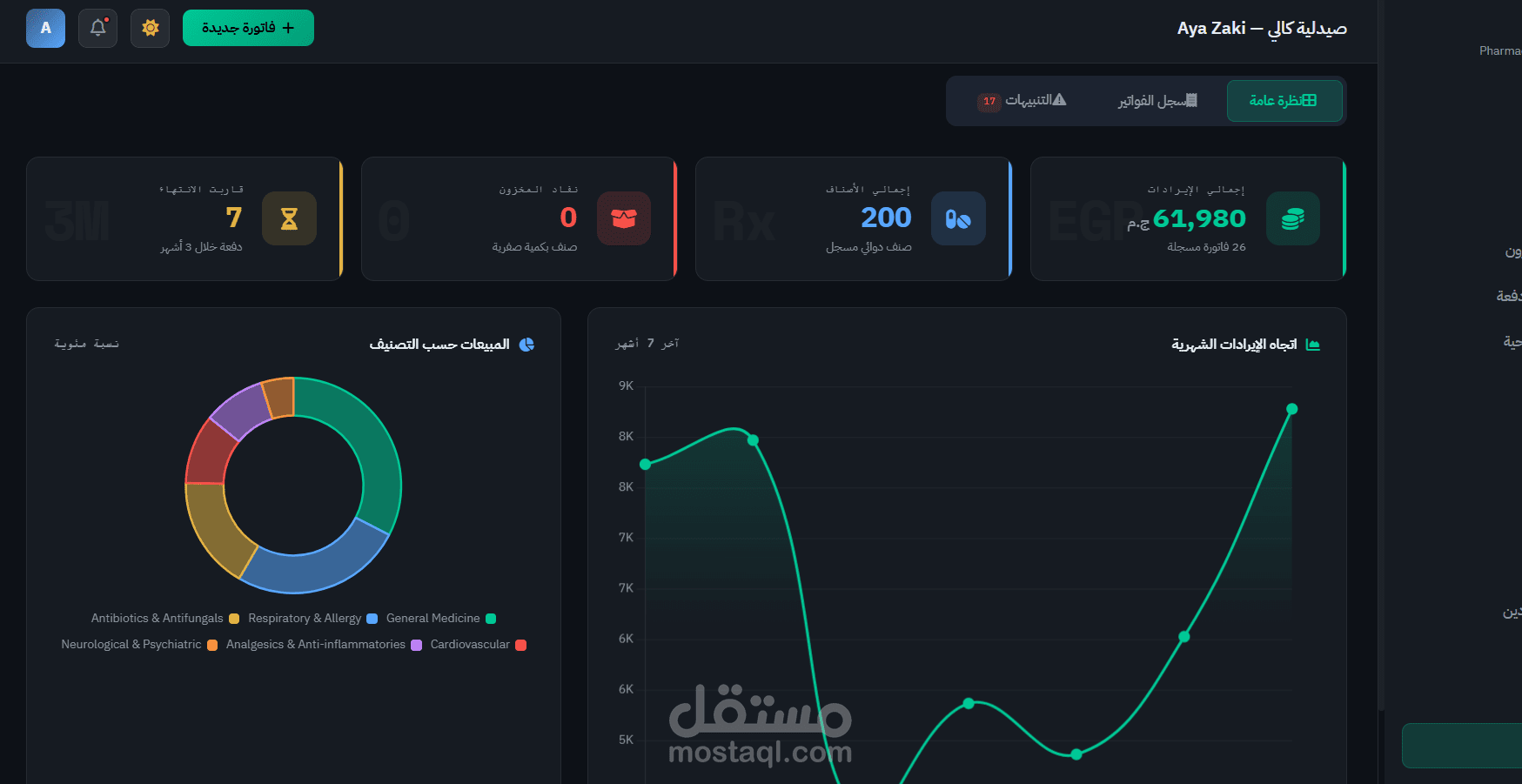The image size is (1522, 784).
Task: Click the pills icon on items card
Action: tap(958, 218)
